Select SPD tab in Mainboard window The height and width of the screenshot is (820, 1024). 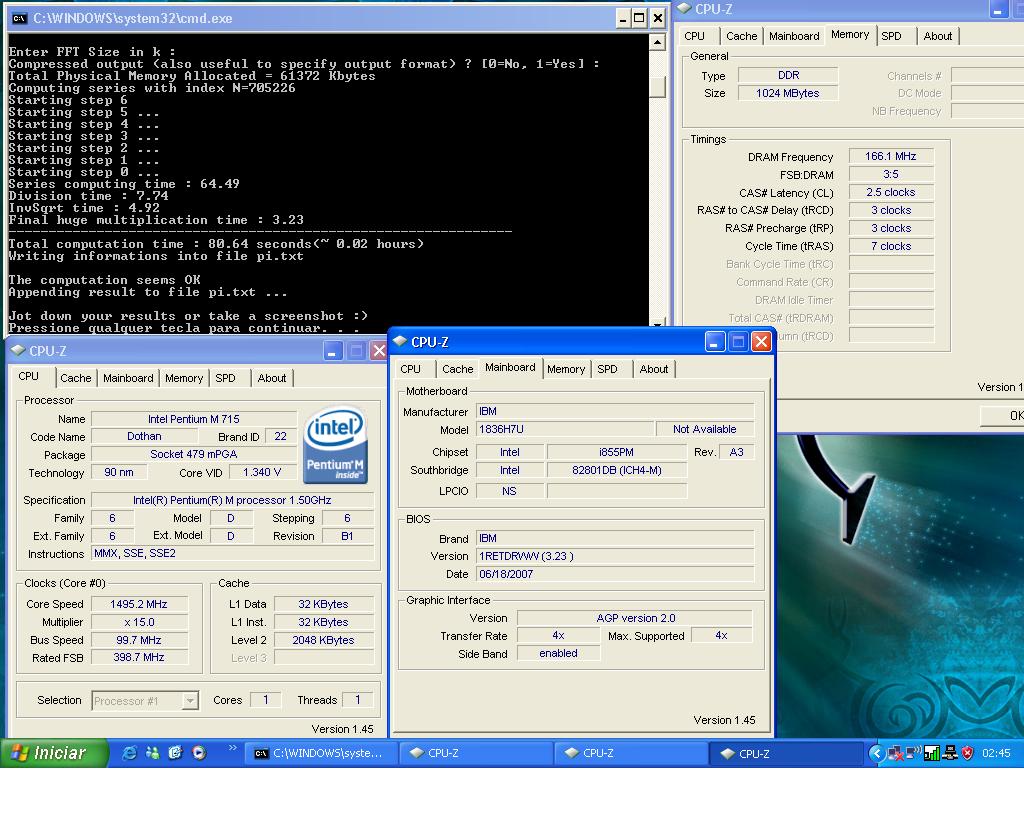[x=607, y=369]
